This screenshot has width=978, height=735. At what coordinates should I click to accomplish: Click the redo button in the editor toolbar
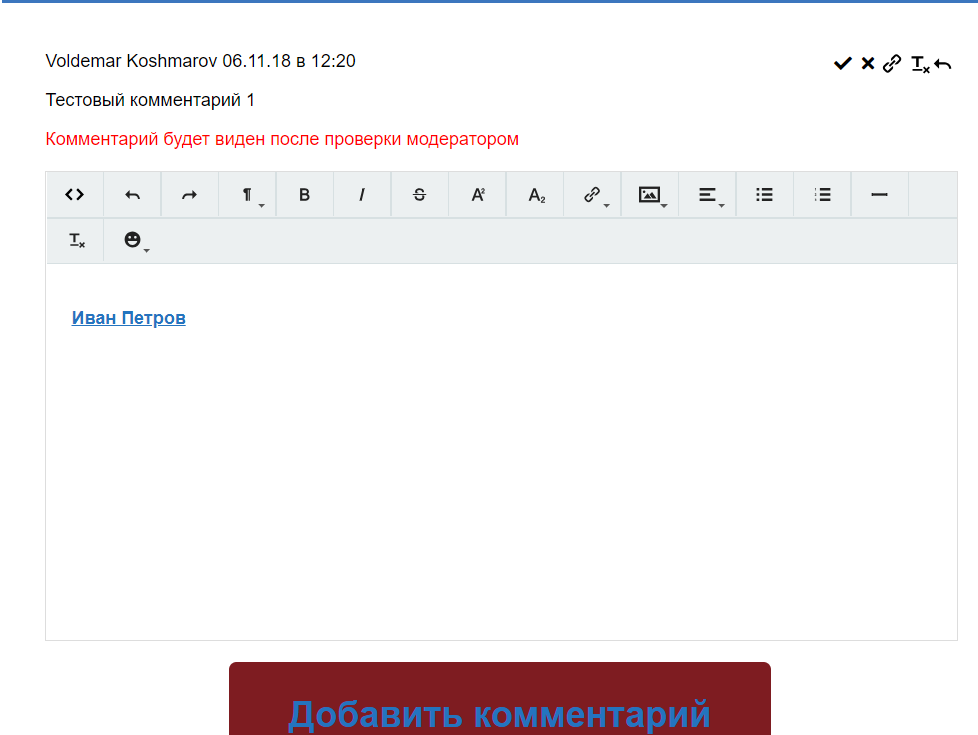tap(190, 195)
